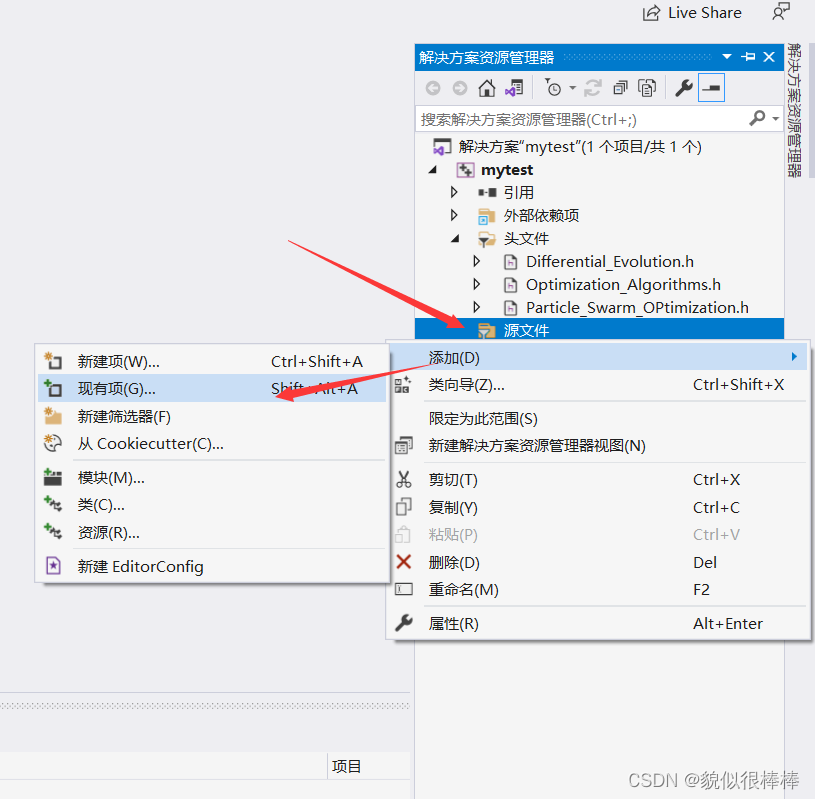The image size is (815, 799).
Task: Choose 新建筛选器(F) in submenu
Action: (x=212, y=416)
